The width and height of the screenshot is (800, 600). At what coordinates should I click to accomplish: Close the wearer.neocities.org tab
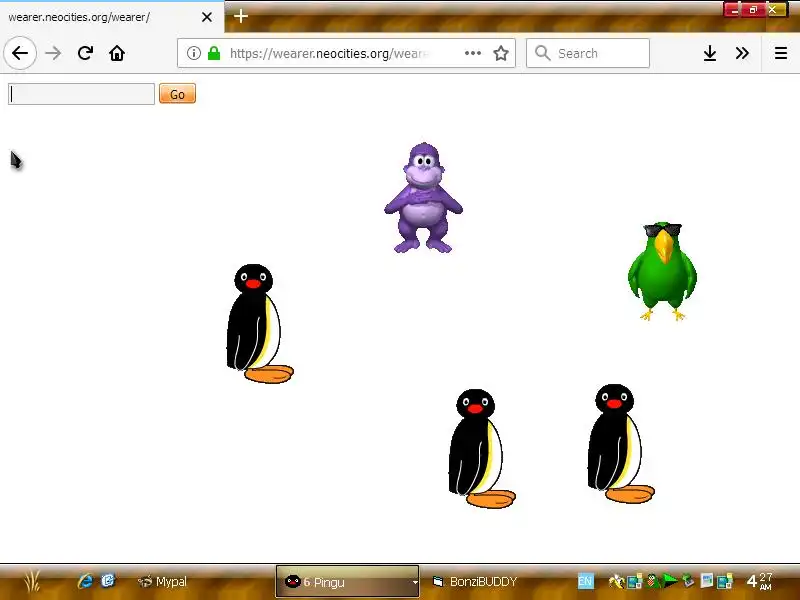pyautogui.click(x=207, y=17)
